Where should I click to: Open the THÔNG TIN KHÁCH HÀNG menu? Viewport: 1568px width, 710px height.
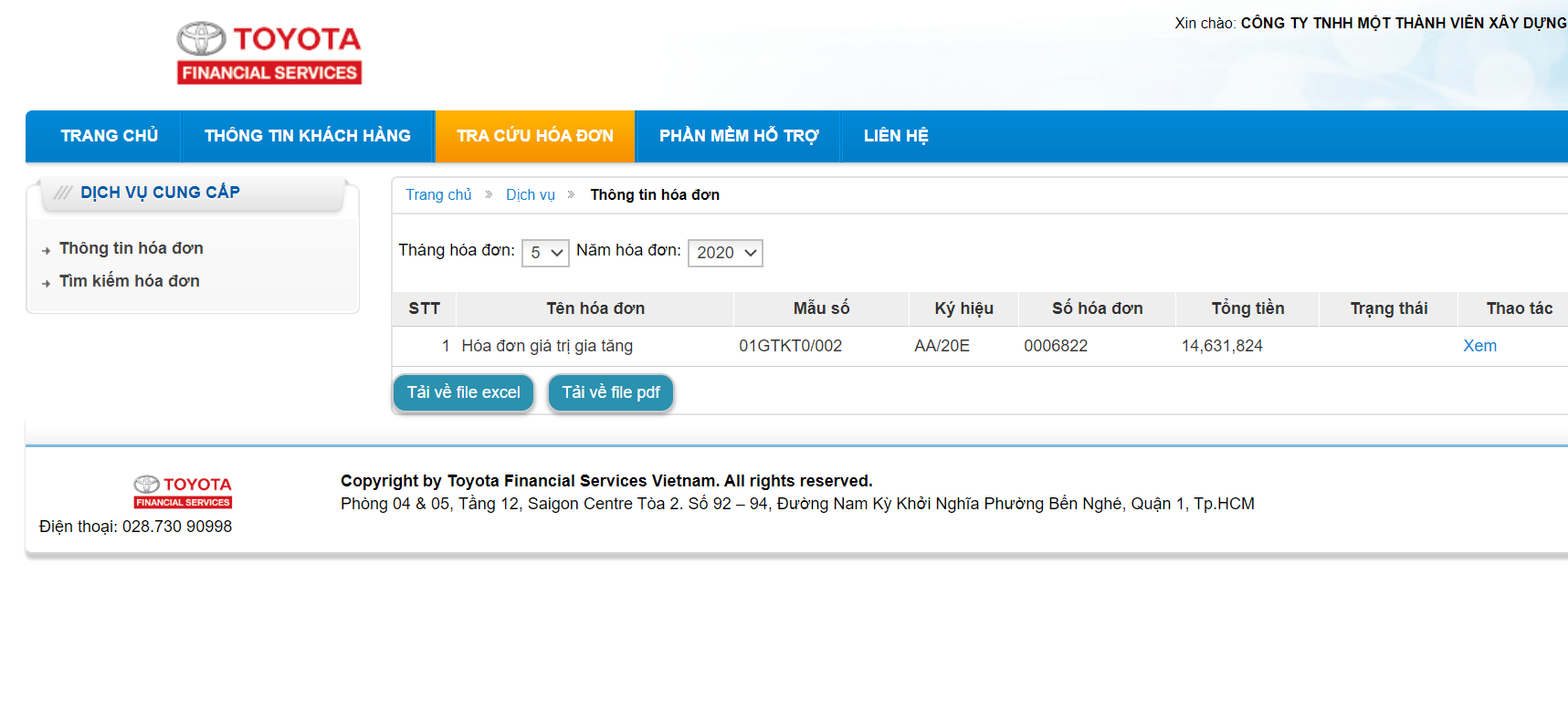(307, 136)
